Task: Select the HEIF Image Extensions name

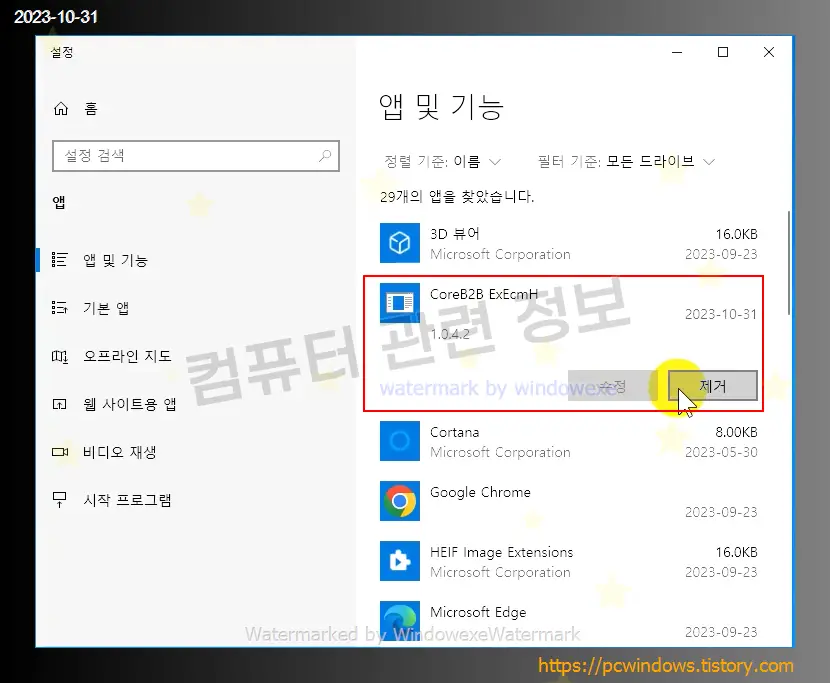Action: pos(501,552)
